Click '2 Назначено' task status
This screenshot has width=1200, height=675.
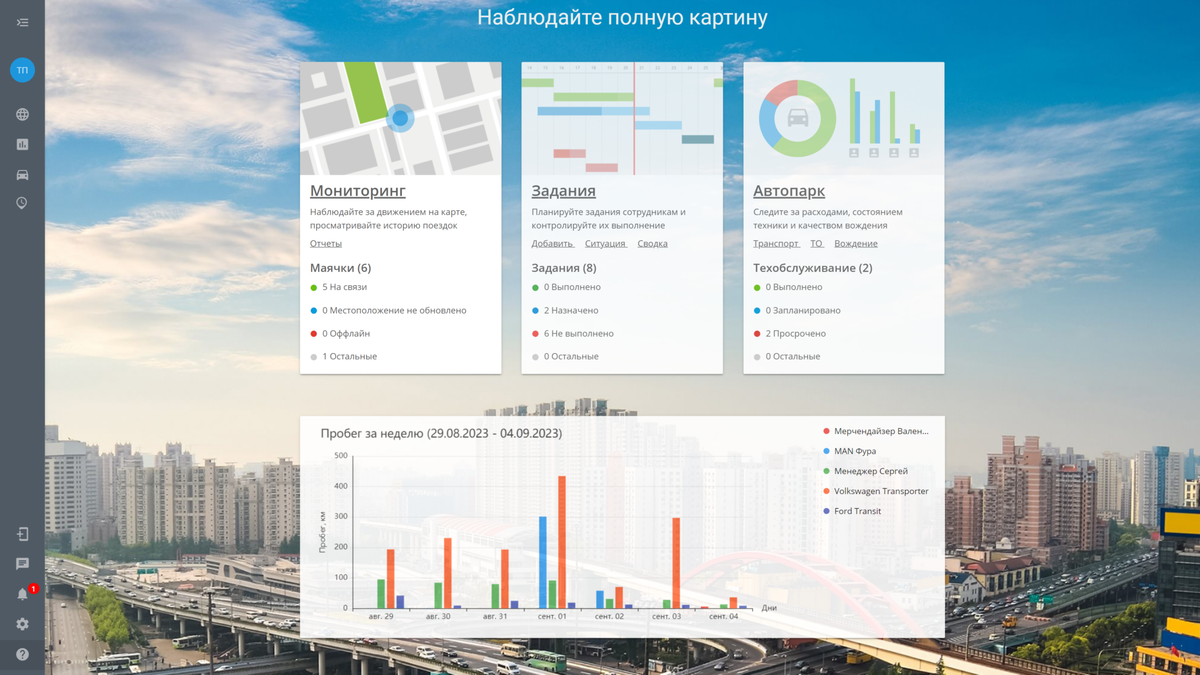pos(565,310)
